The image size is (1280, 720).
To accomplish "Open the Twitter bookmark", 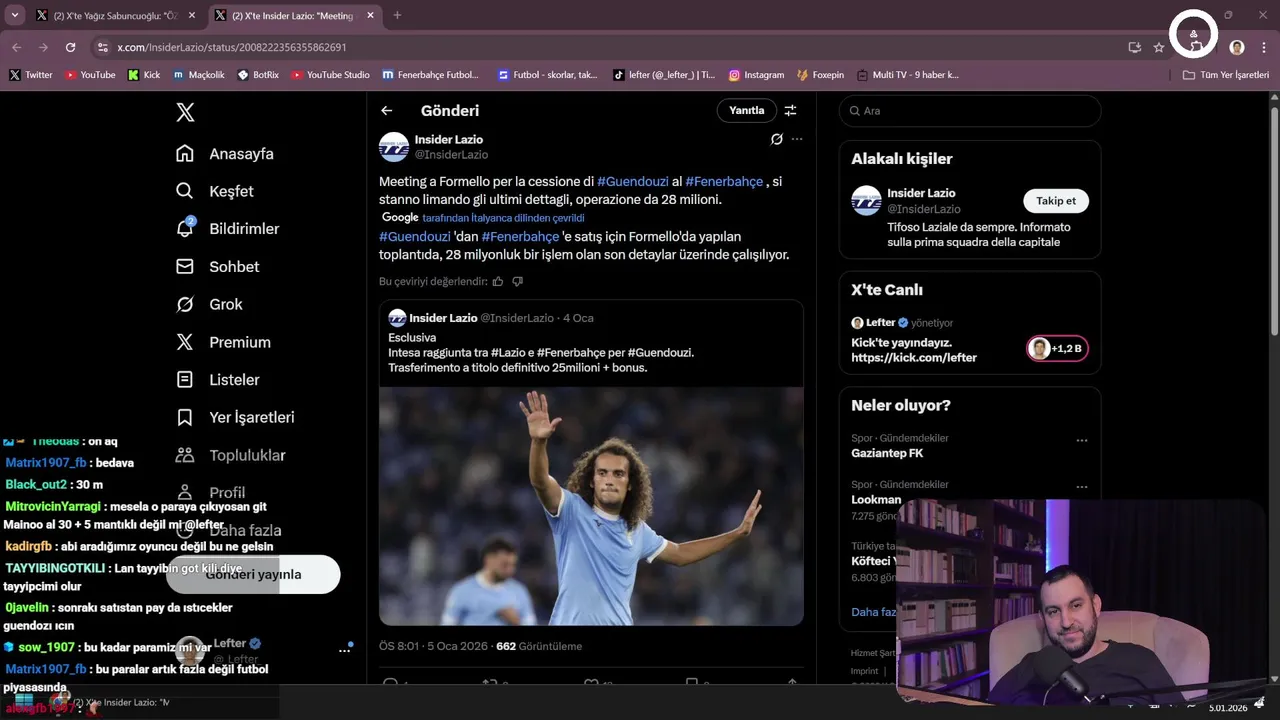I will click(31, 75).
